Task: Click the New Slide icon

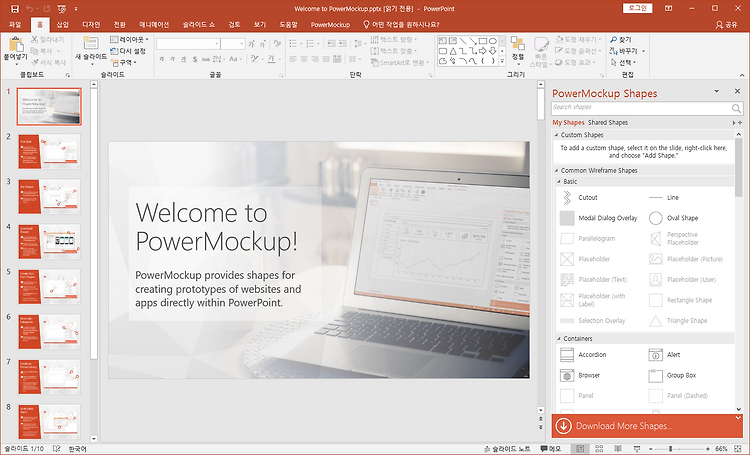Action: click(x=90, y=44)
